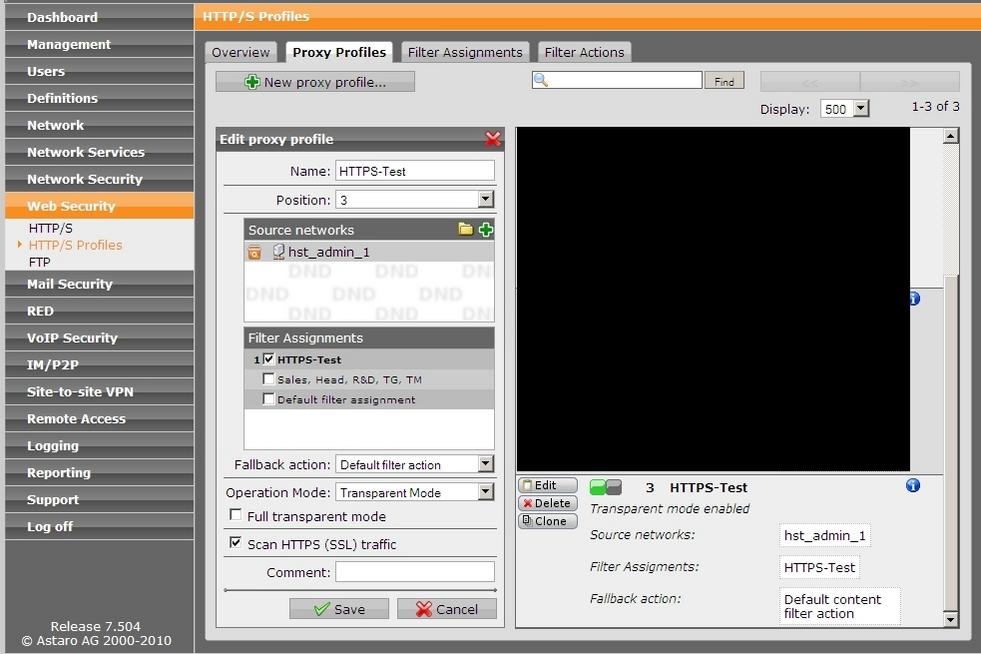Click the hst_admin_1 network object icon
The height and width of the screenshot is (654, 981).
click(x=278, y=252)
